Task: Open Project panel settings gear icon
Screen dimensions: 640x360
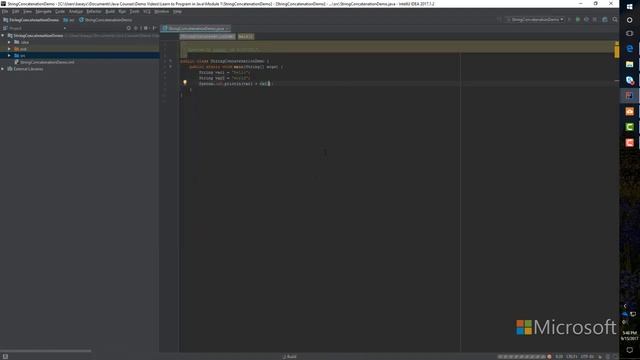Action: pyautogui.click(x=145, y=28)
